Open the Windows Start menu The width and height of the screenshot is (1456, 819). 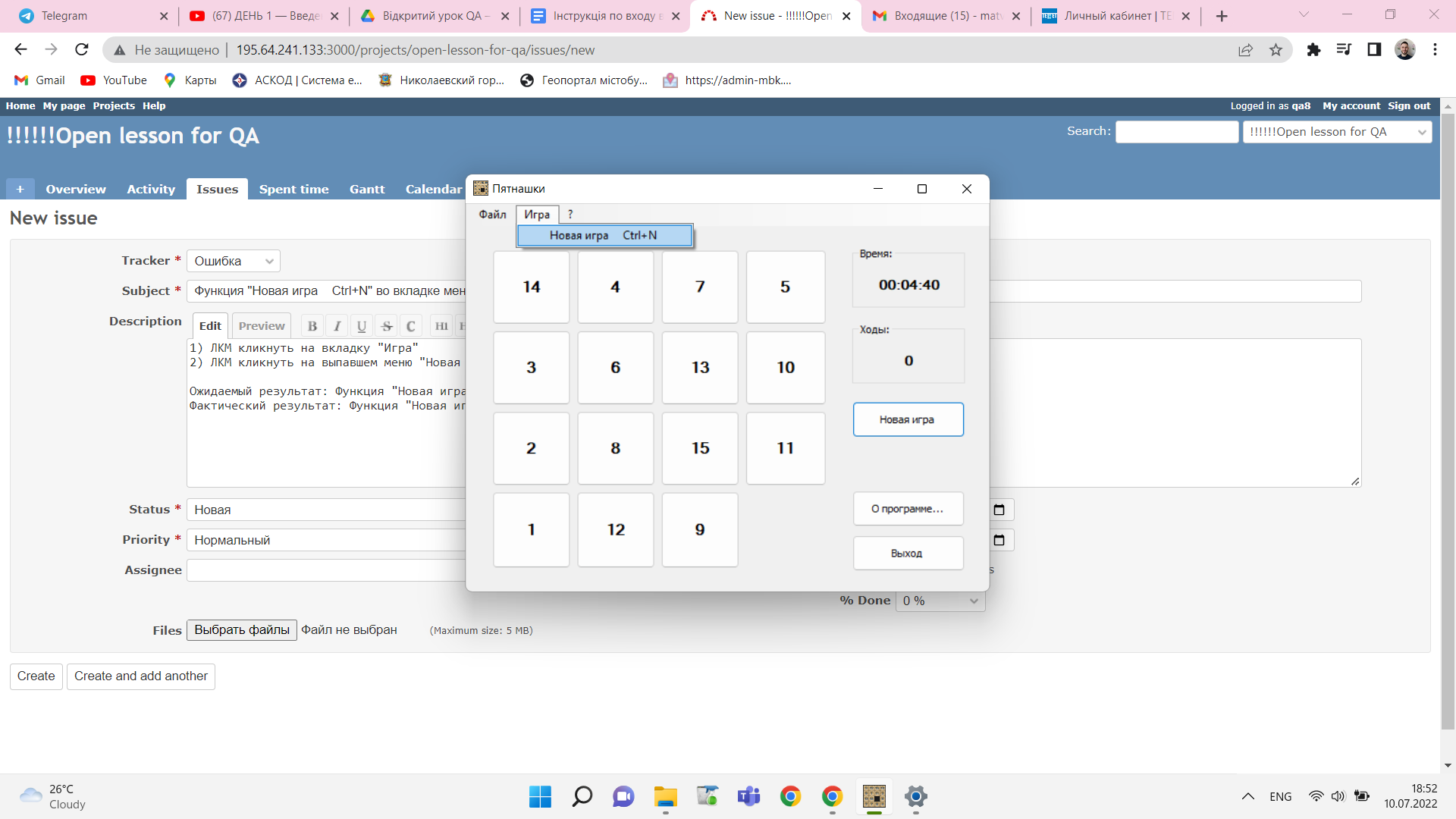pos(540,796)
